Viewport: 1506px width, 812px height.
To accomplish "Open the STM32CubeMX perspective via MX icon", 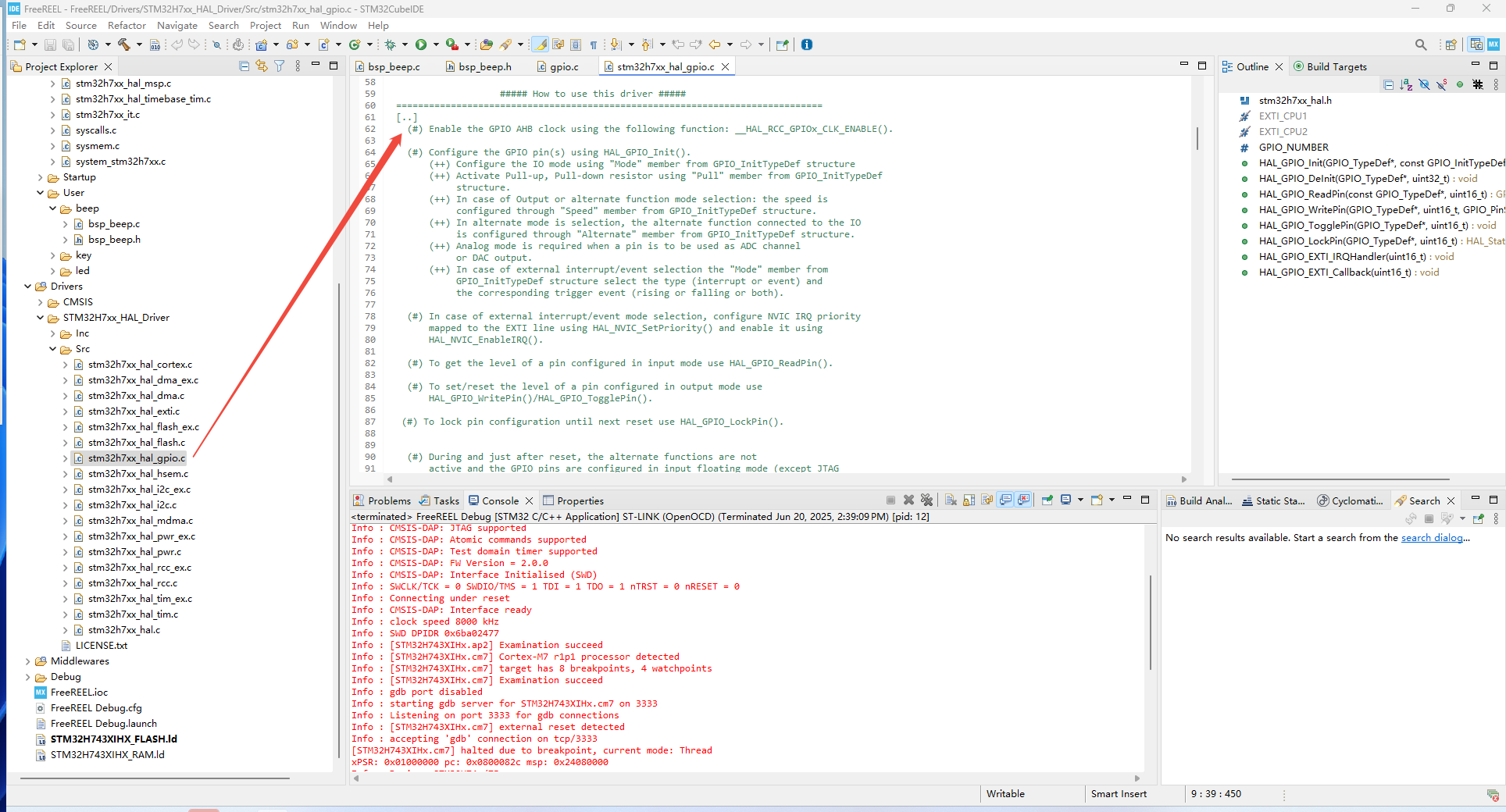I will (1493, 45).
